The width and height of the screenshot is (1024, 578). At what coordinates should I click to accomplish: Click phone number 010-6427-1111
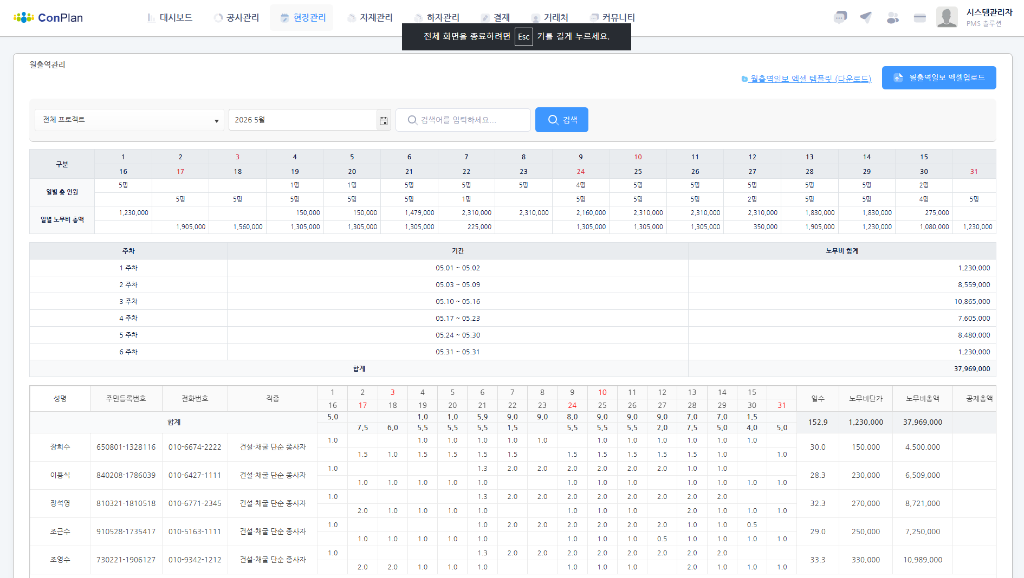[x=195, y=475]
